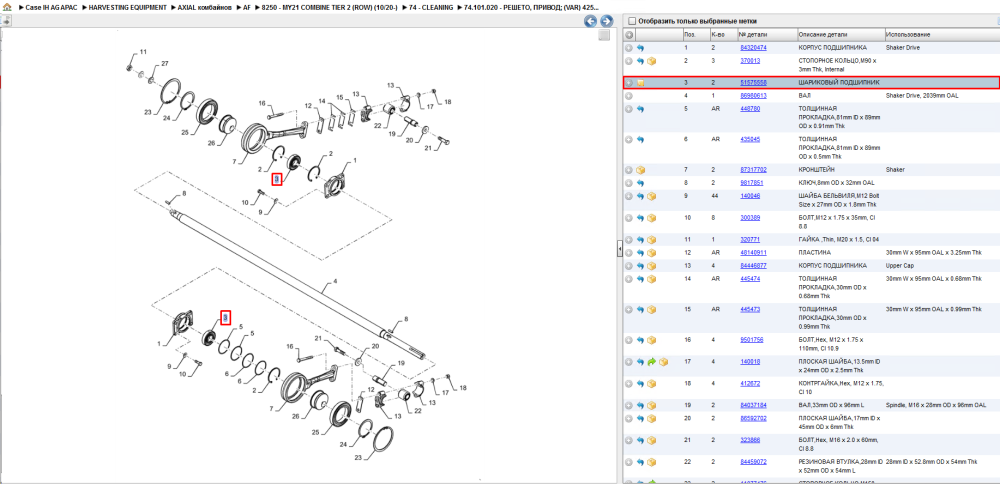1000x484 pixels.
Task: Add part 86980613 using its plus icon
Action: point(629,96)
